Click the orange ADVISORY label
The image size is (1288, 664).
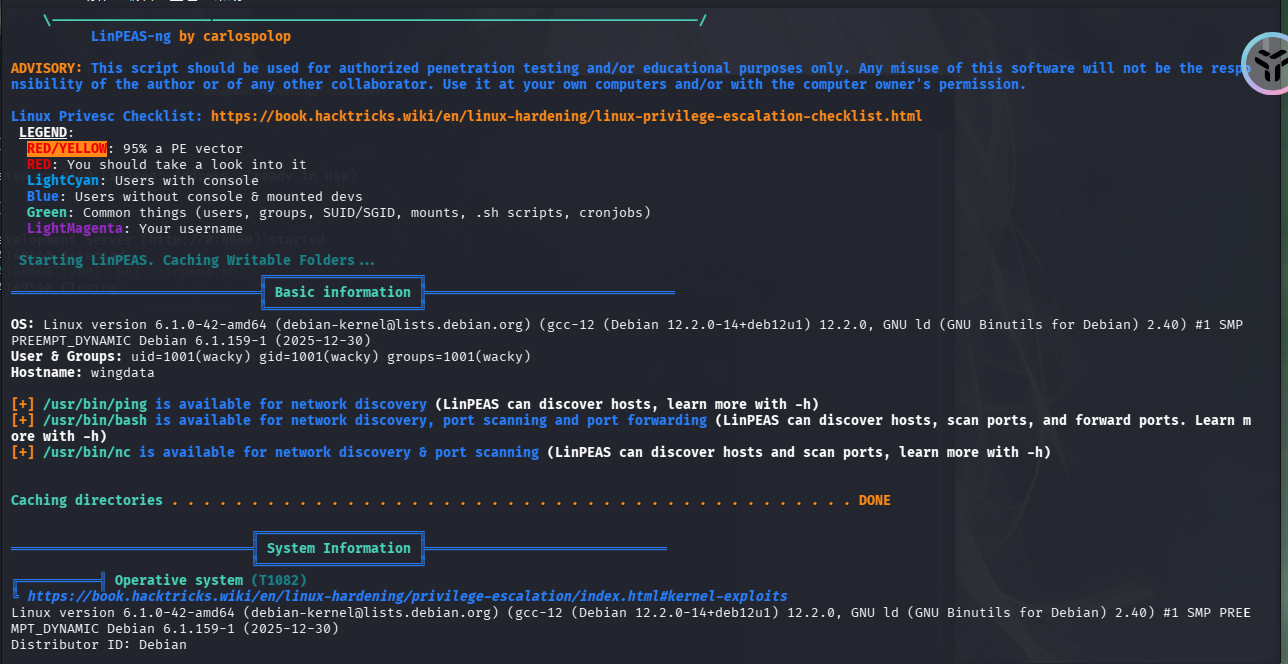46,68
